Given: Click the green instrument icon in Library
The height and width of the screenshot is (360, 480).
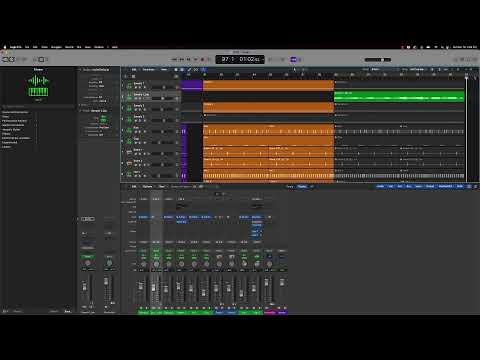Looking at the screenshot, I should 38,86.
